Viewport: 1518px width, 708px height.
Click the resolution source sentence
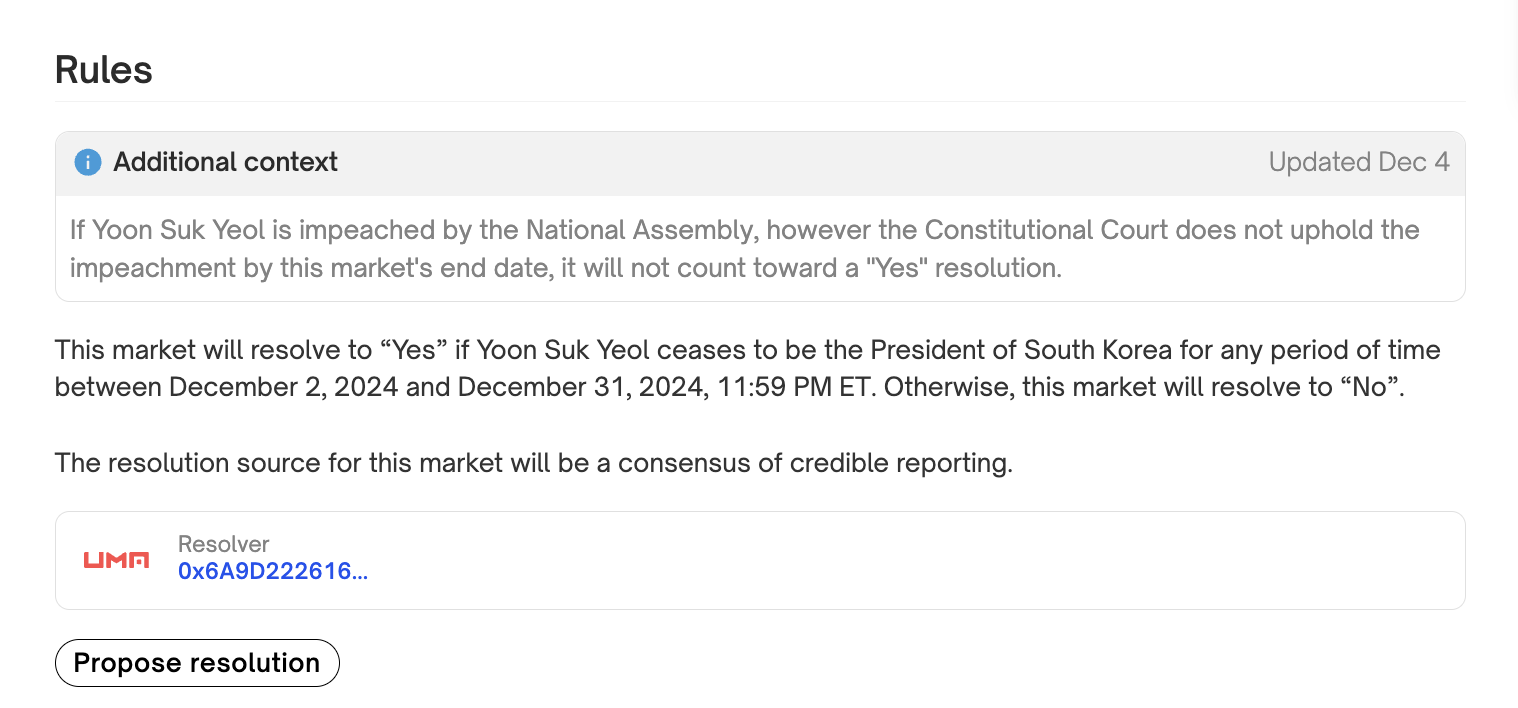(x=534, y=463)
